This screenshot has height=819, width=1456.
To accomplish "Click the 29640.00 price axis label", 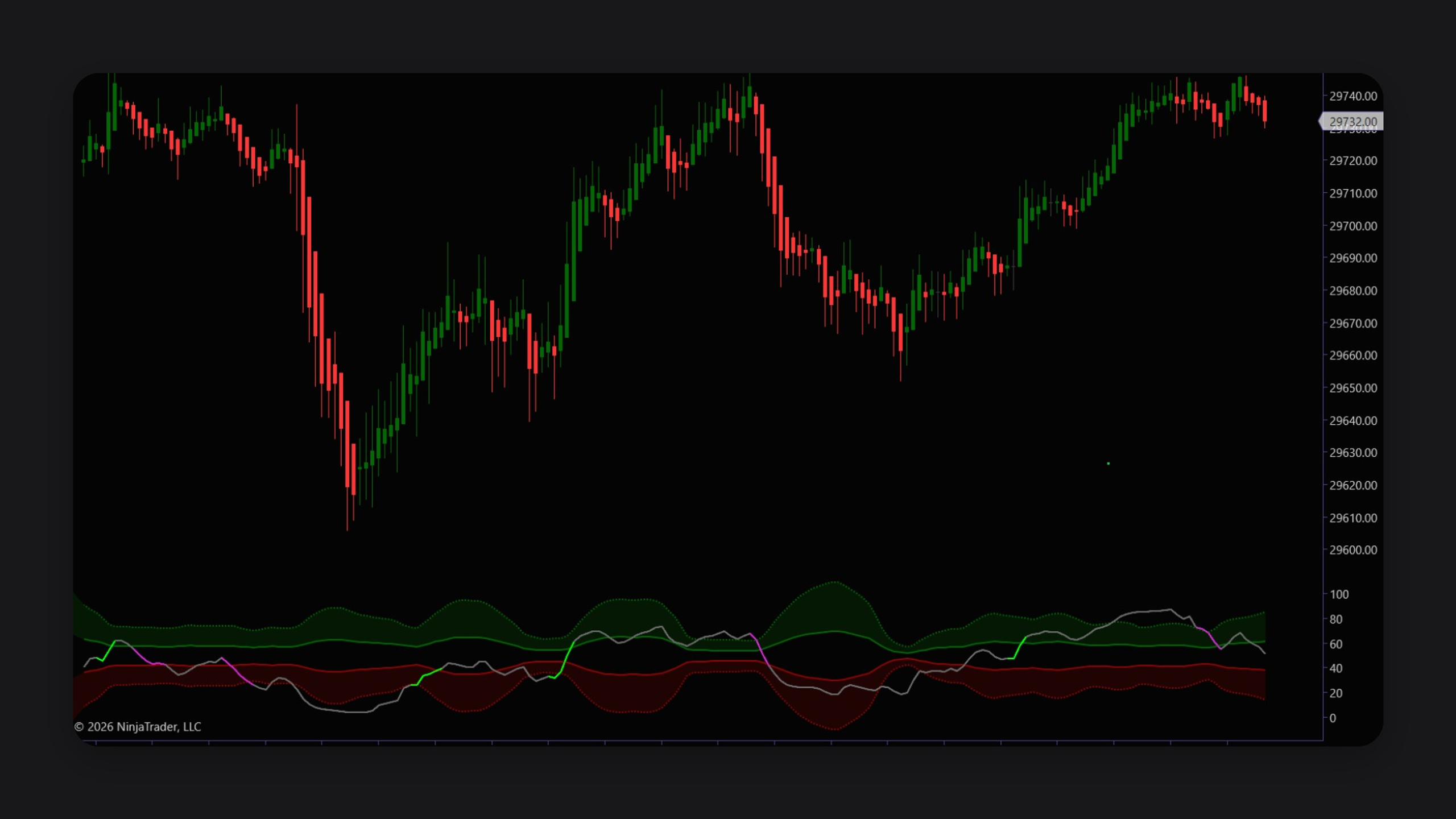I will [1353, 421].
